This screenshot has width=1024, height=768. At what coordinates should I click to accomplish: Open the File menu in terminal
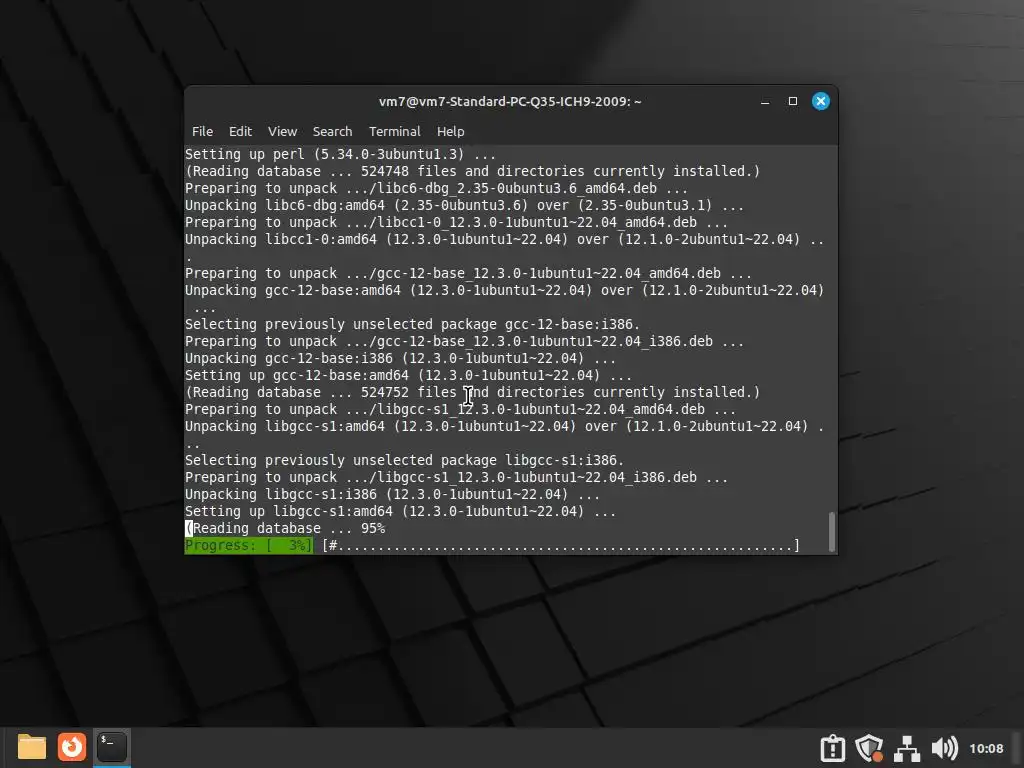pos(202,131)
